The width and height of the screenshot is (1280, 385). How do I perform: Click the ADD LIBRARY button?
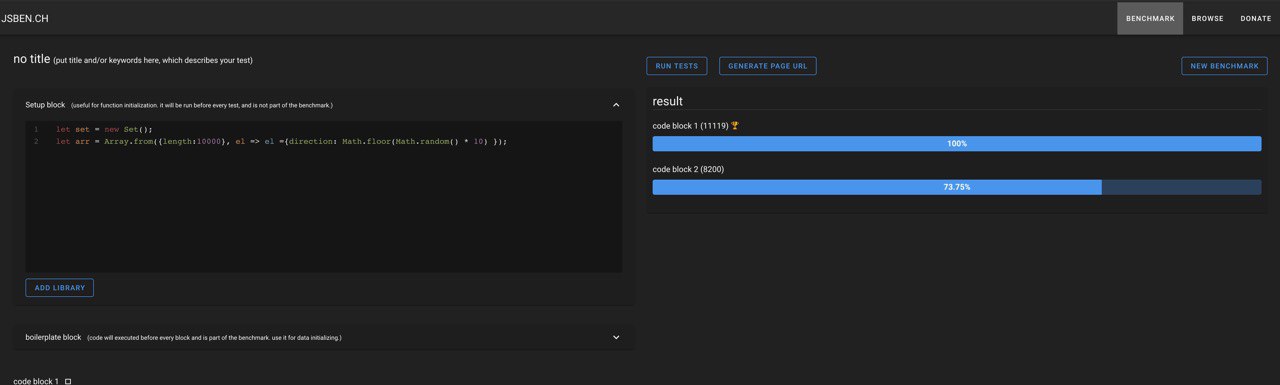[60, 288]
